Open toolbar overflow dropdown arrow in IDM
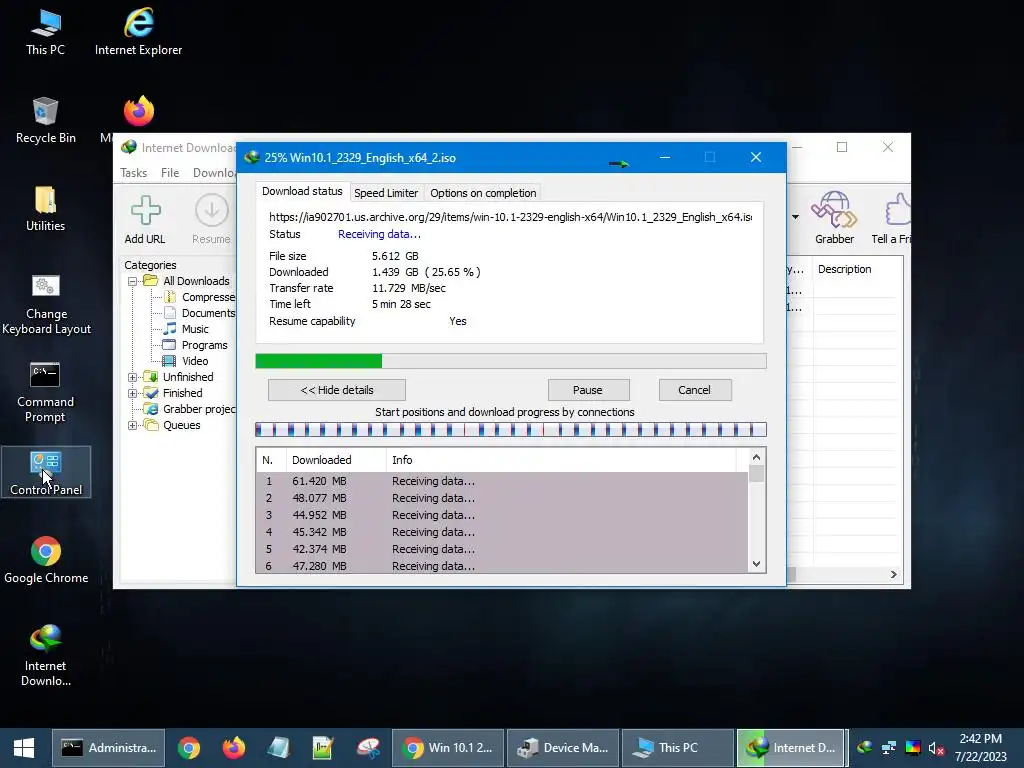Viewport: 1024px width, 768px height. click(795, 217)
